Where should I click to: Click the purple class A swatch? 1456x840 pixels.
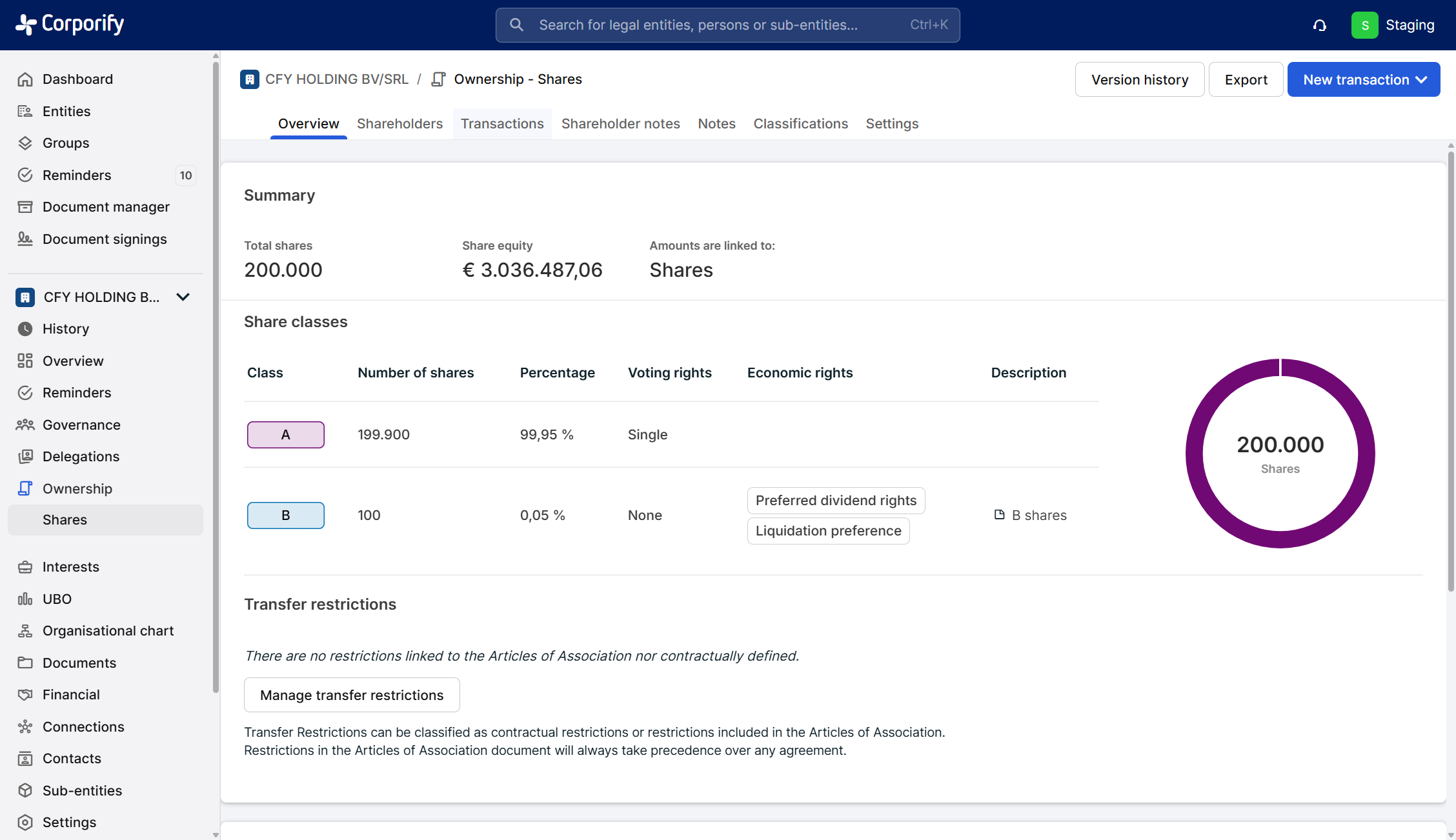click(285, 435)
